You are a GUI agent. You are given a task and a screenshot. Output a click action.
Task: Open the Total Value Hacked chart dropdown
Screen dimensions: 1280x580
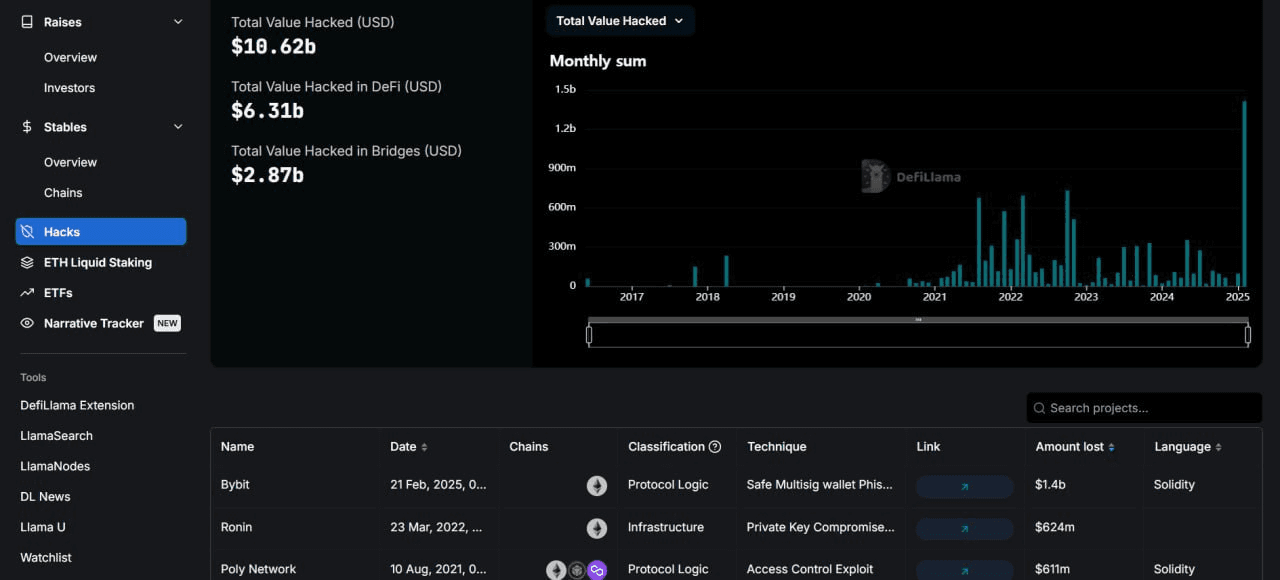(620, 21)
